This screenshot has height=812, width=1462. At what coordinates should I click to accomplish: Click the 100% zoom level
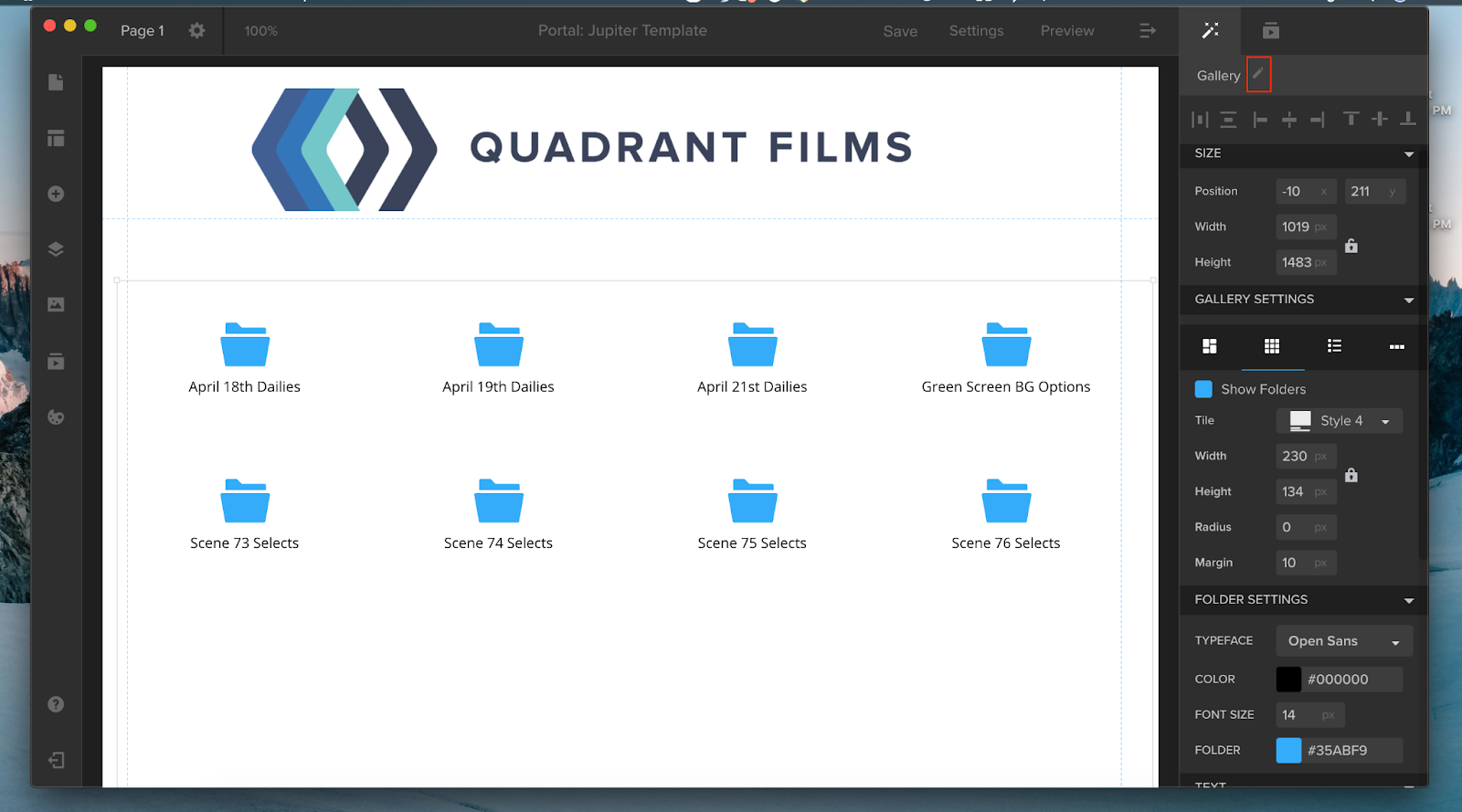(x=260, y=31)
